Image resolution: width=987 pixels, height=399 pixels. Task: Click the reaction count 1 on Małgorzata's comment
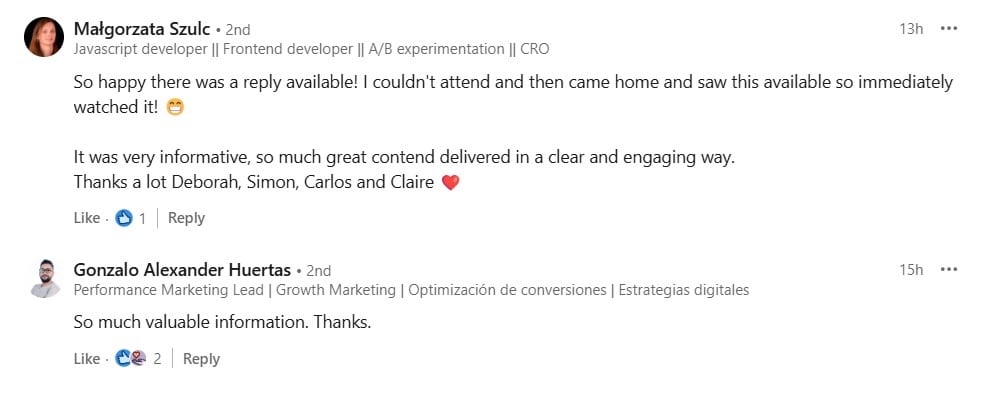click(x=142, y=218)
